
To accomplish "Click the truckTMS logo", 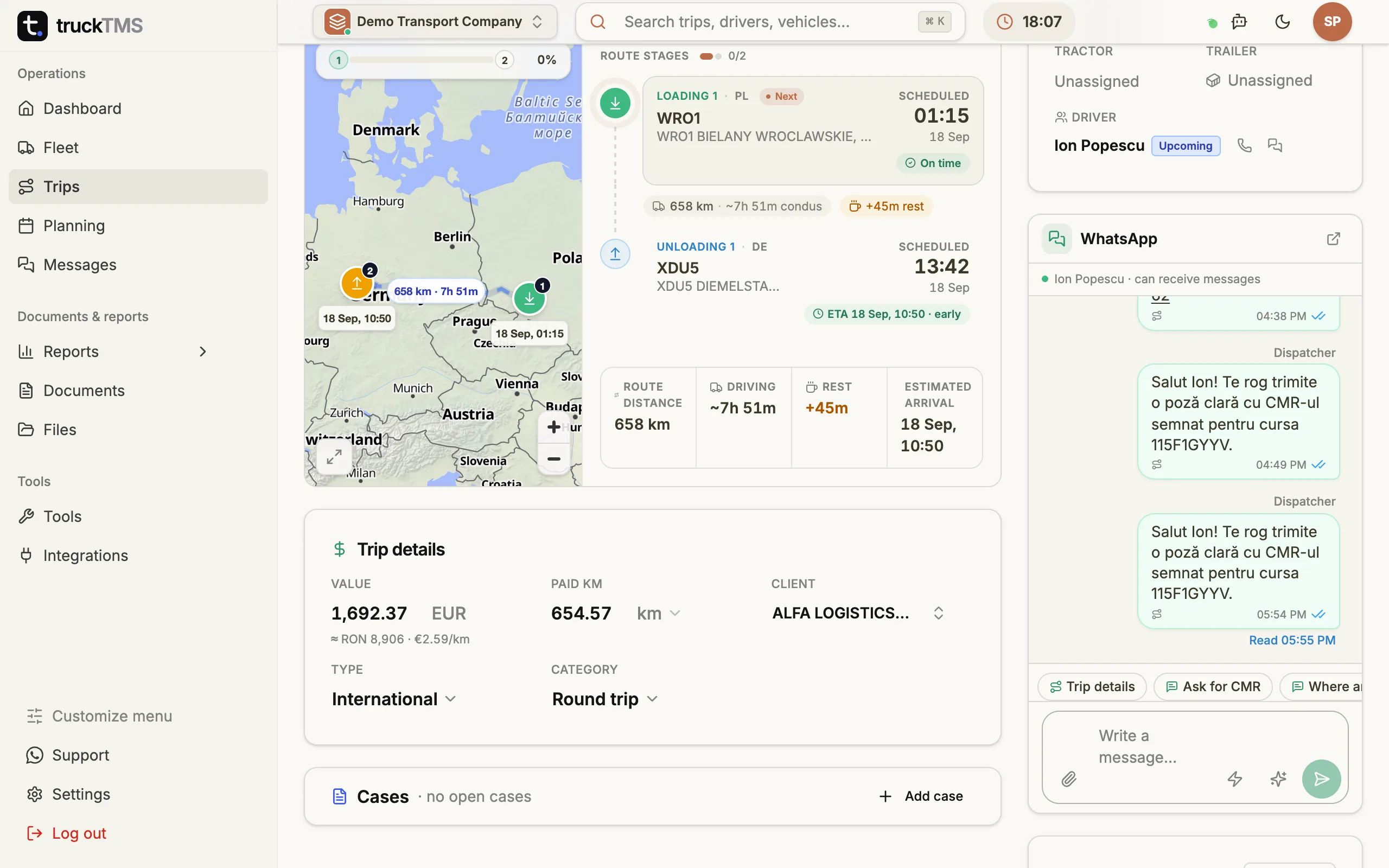I will coord(80,25).
